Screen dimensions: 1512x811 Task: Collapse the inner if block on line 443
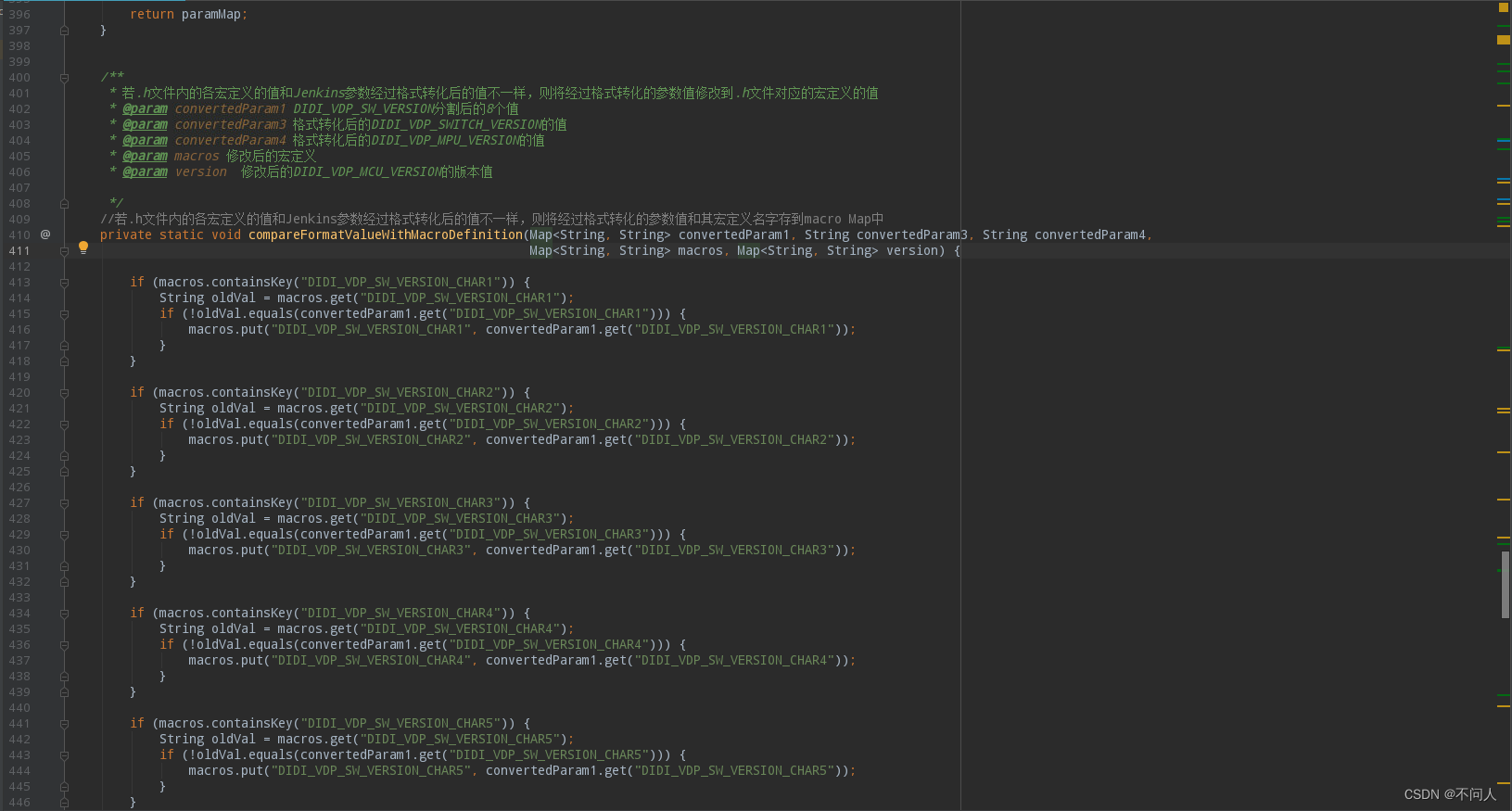click(64, 755)
